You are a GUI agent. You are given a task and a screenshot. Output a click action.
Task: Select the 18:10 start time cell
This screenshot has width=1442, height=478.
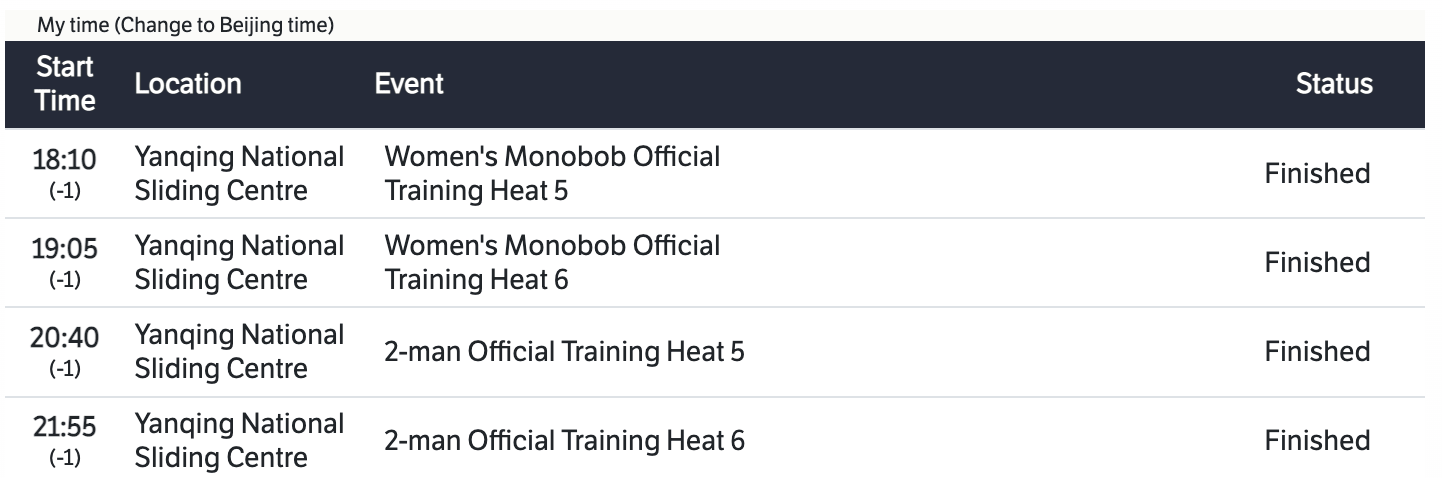click(66, 173)
